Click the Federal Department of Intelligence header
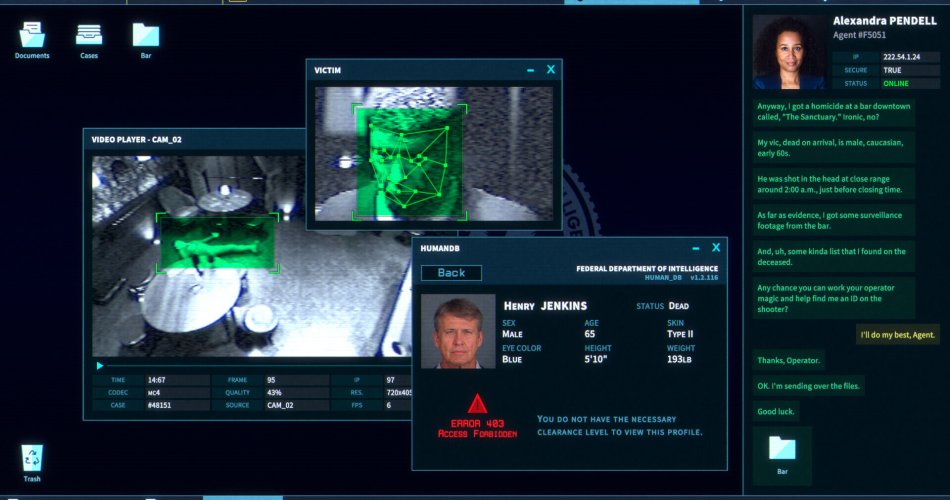This screenshot has height=500, width=950. pyautogui.click(x=647, y=268)
